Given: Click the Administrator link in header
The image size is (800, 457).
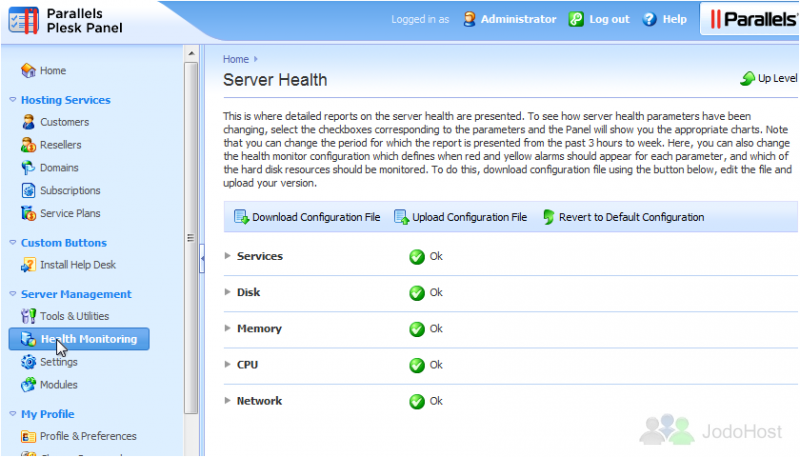Looking at the screenshot, I should click(518, 19).
